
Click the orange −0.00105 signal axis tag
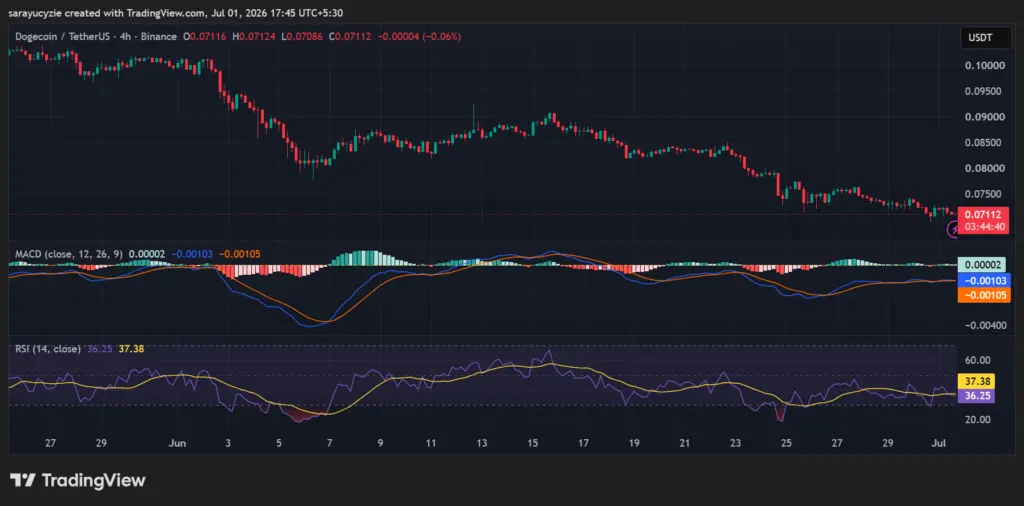click(x=984, y=295)
